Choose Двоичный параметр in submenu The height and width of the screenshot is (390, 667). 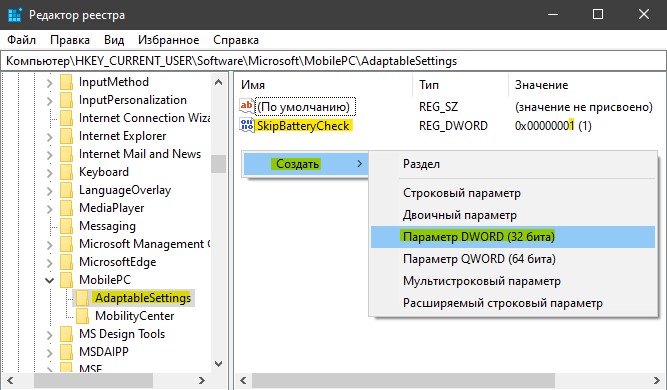[x=513, y=215]
